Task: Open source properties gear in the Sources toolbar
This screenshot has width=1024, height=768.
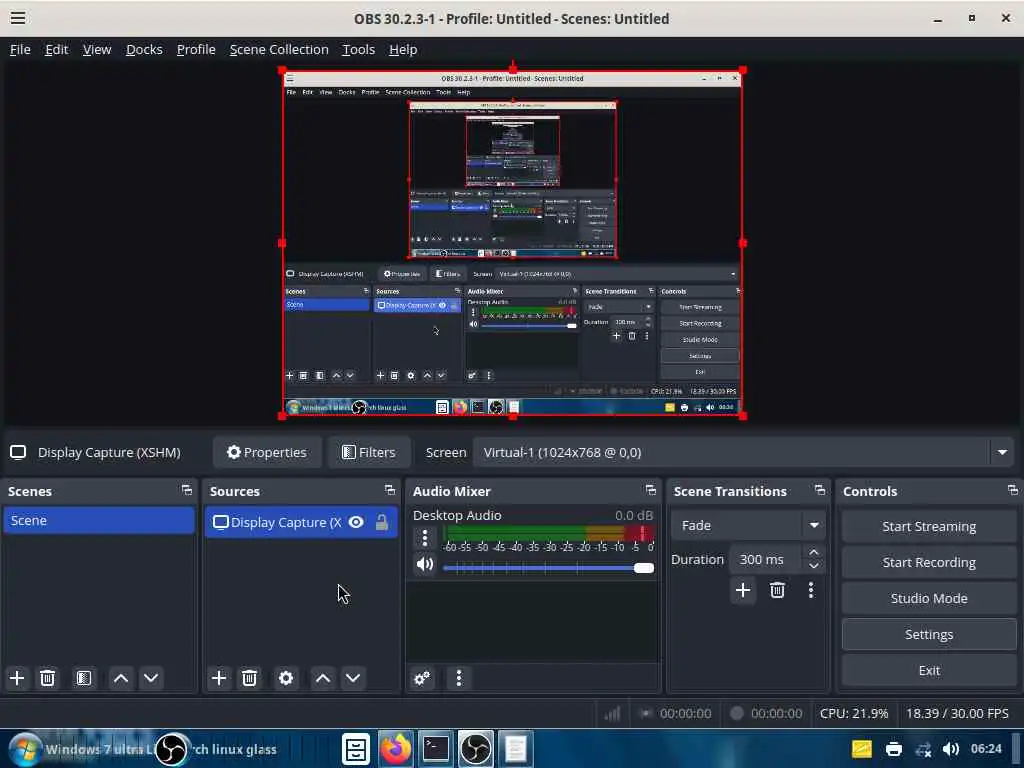Action: click(x=286, y=678)
